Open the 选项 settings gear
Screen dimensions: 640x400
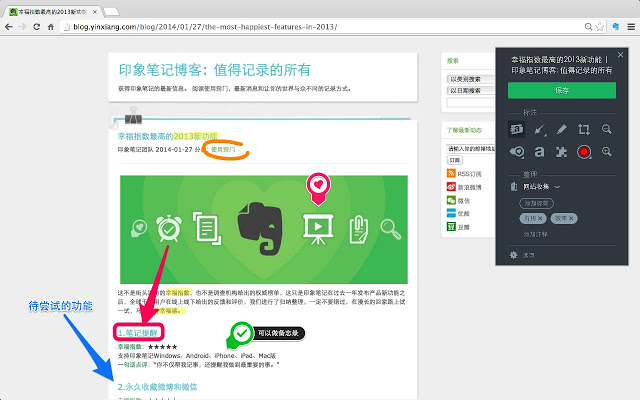coord(515,256)
